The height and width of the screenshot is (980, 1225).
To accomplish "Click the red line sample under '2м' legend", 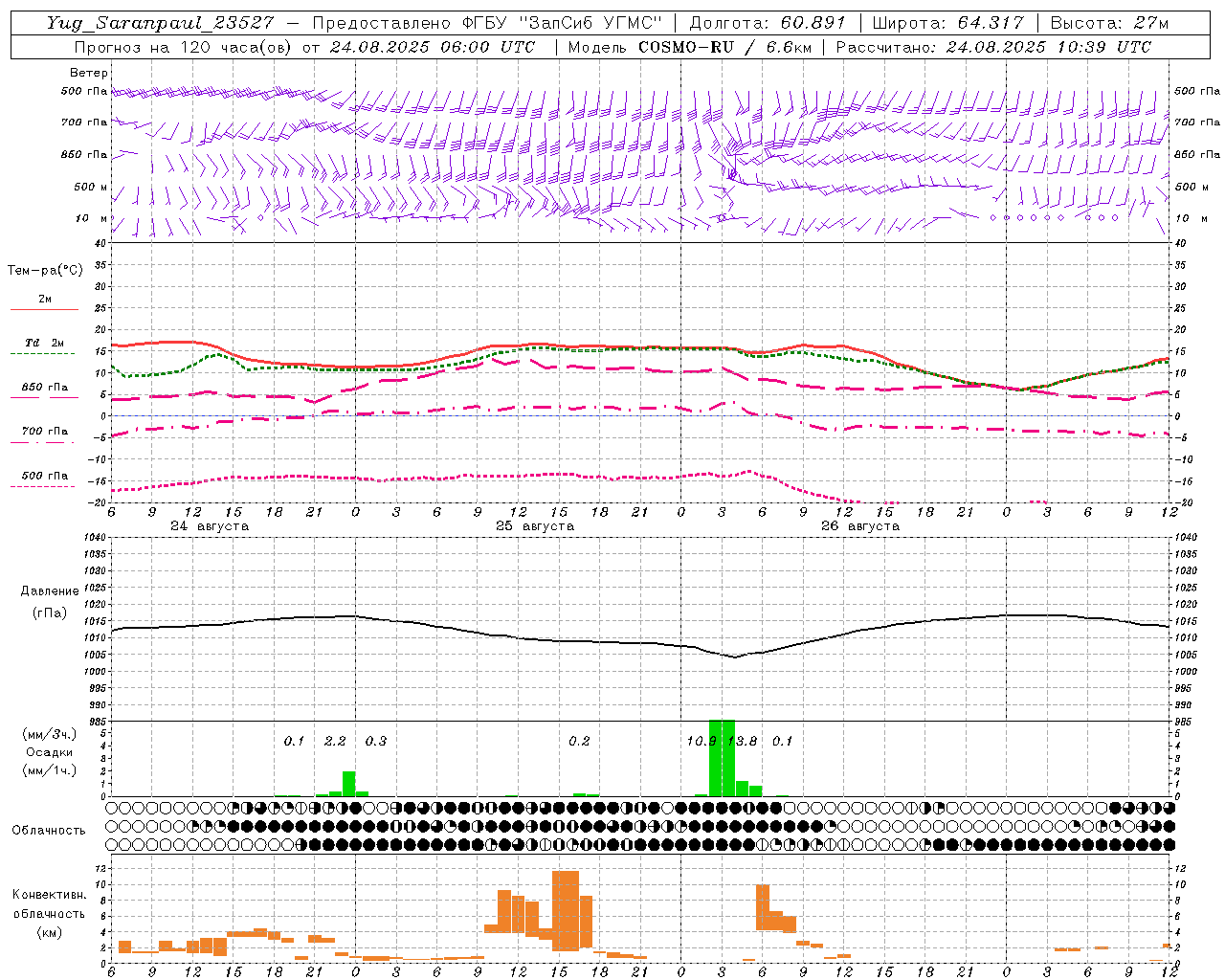I will [44, 309].
